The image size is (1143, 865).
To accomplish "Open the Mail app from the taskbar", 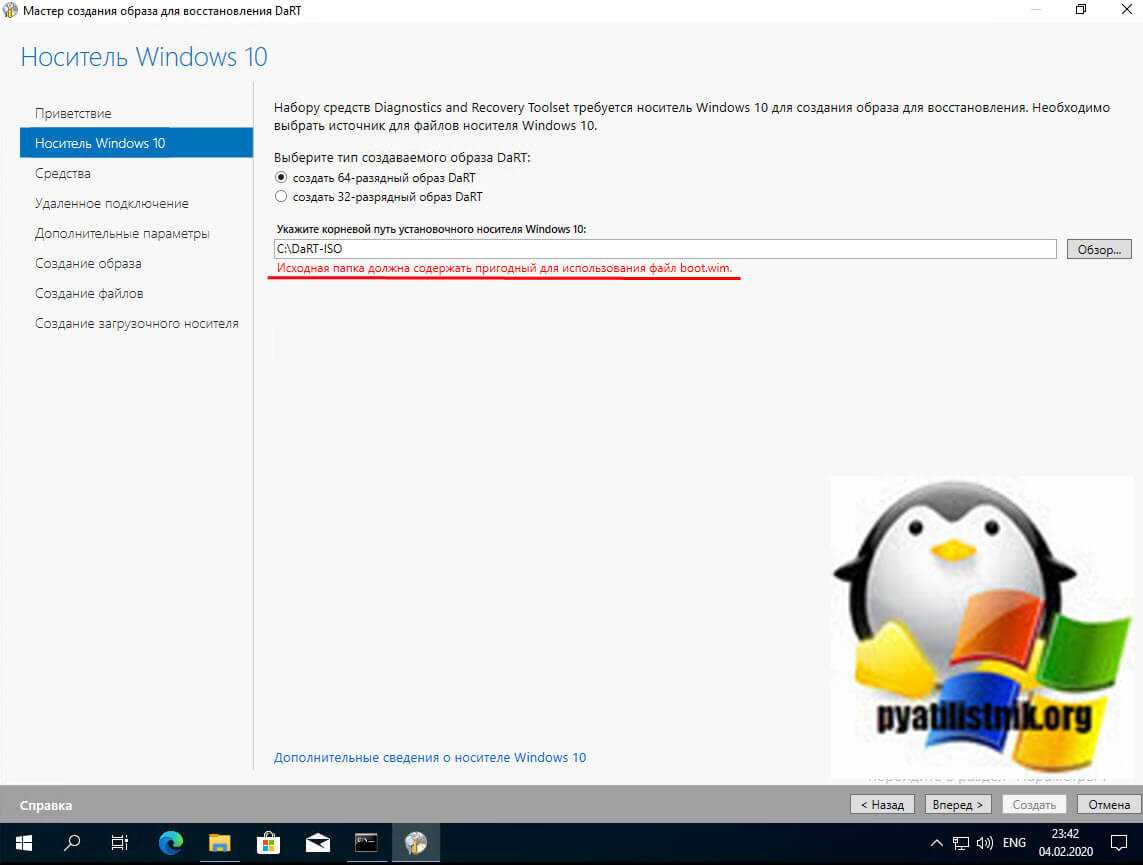I will (x=317, y=844).
